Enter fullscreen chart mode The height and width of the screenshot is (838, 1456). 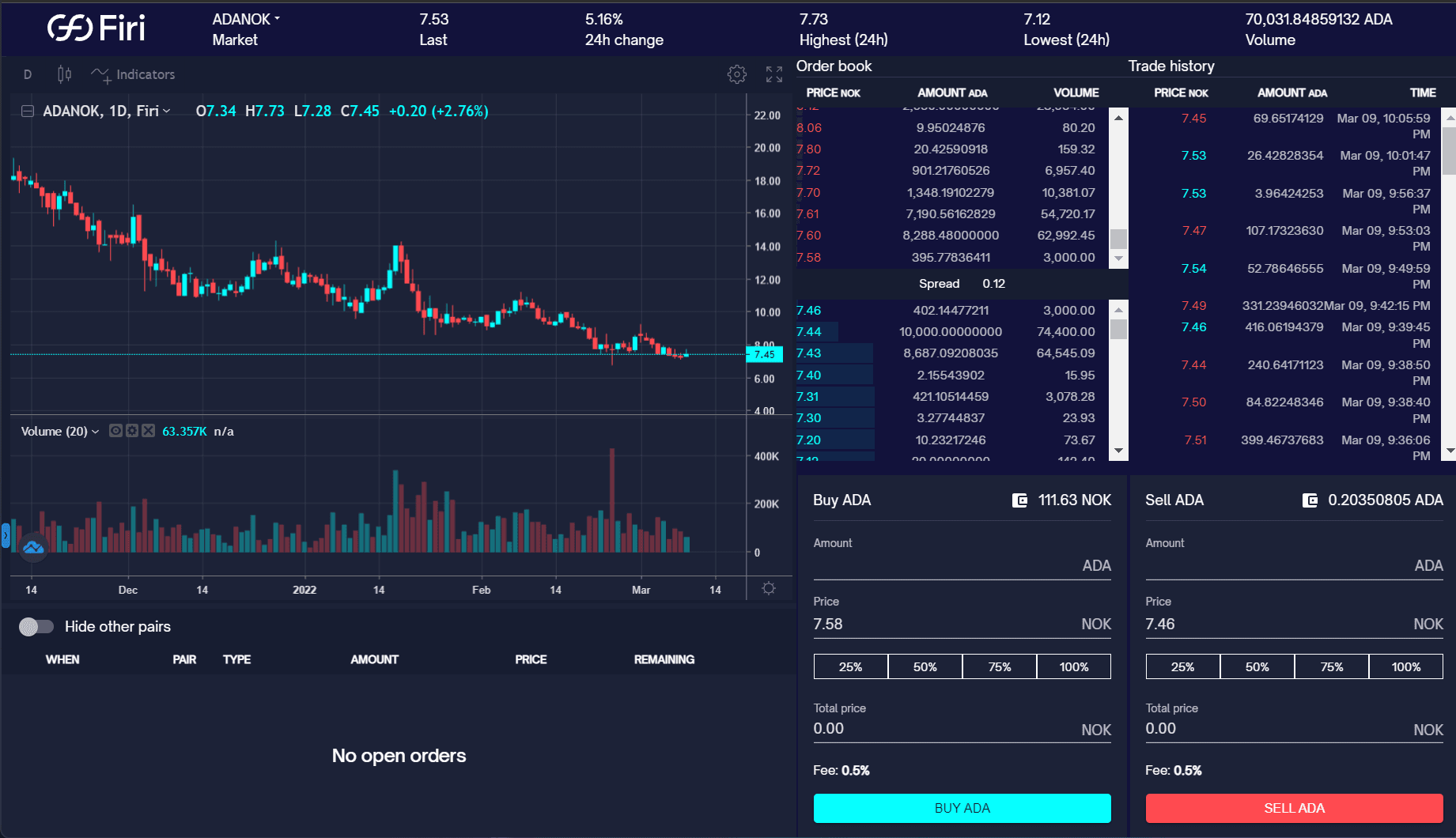pyautogui.click(x=773, y=74)
